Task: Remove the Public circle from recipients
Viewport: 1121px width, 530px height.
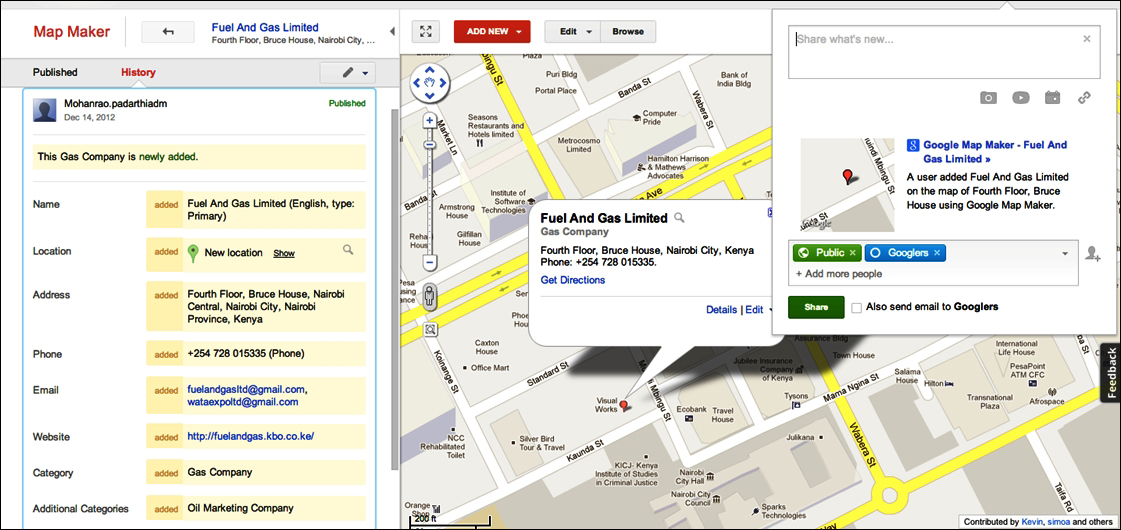Action: point(852,253)
